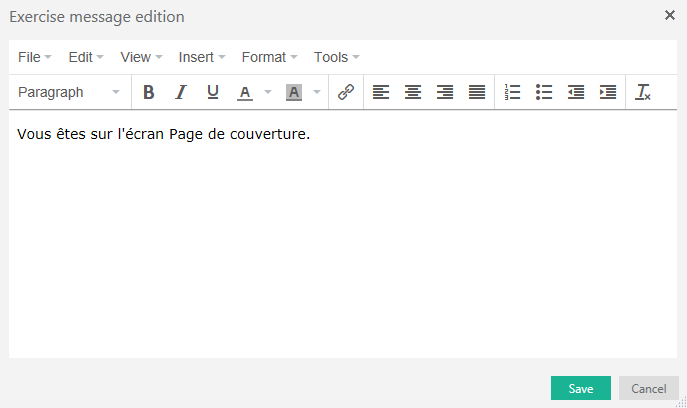
Task: Click the Save button
Action: (x=580, y=388)
